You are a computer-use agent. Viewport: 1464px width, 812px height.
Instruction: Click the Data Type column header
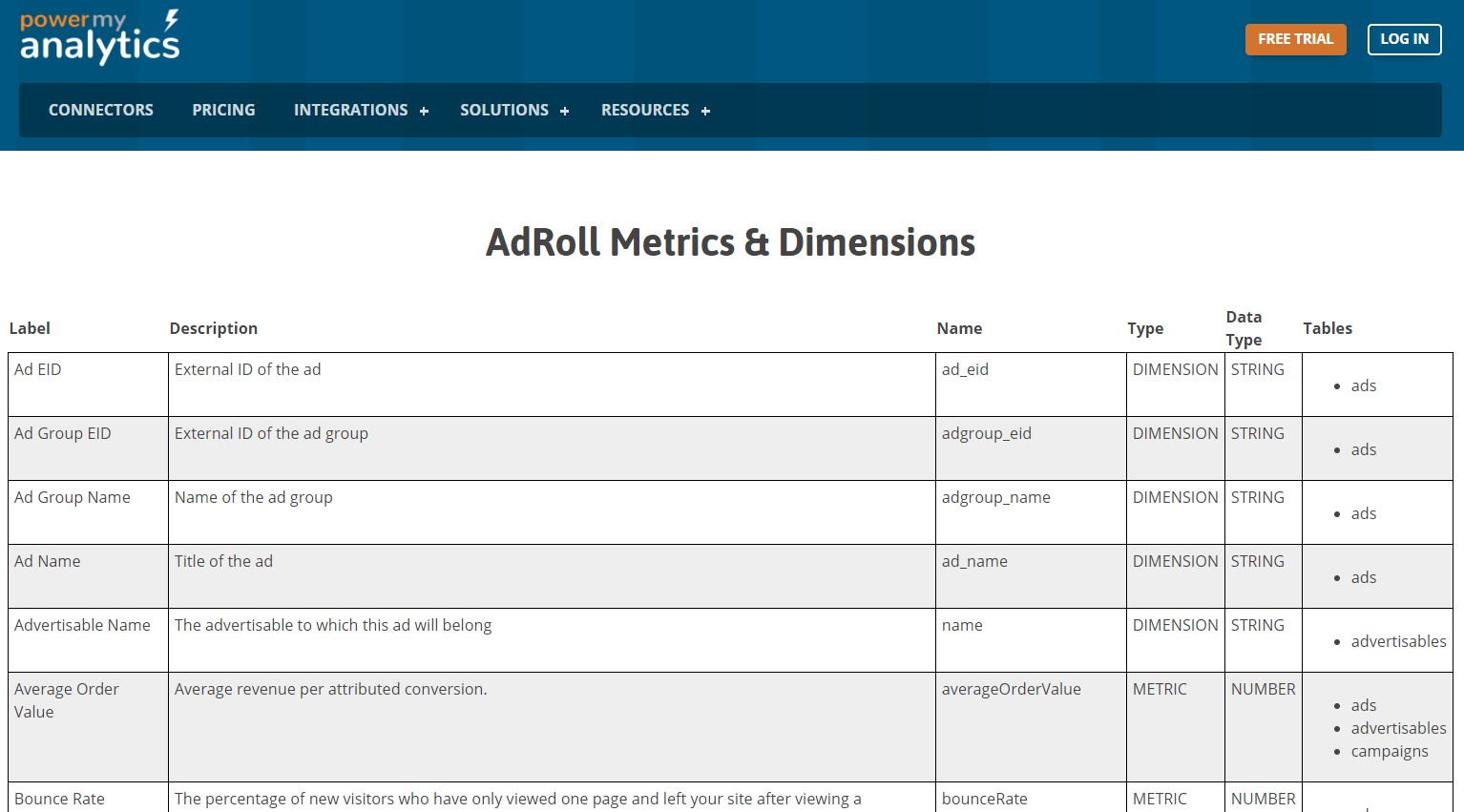pyautogui.click(x=1244, y=328)
